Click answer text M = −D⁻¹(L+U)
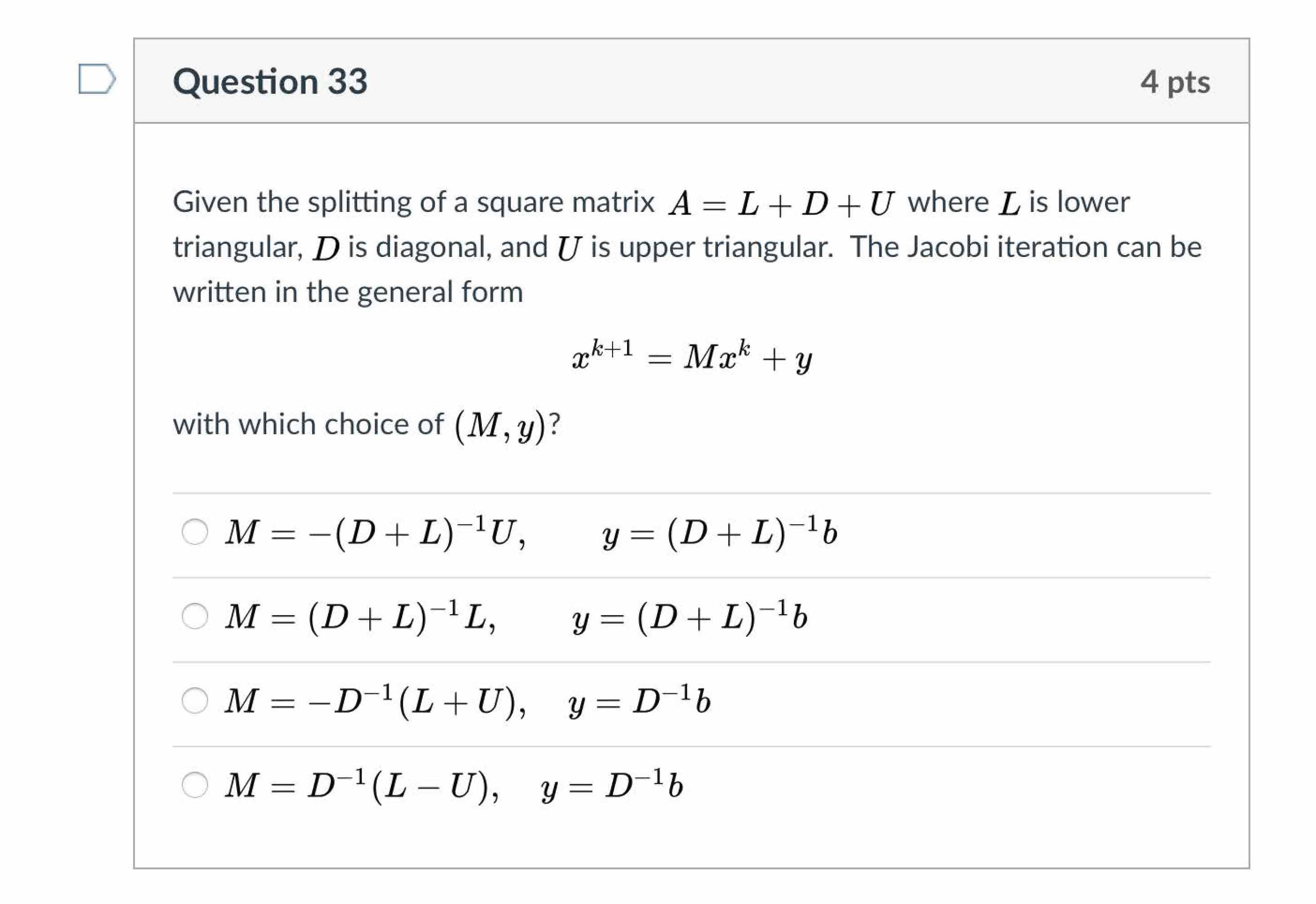1316x904 pixels. pyautogui.click(x=375, y=701)
